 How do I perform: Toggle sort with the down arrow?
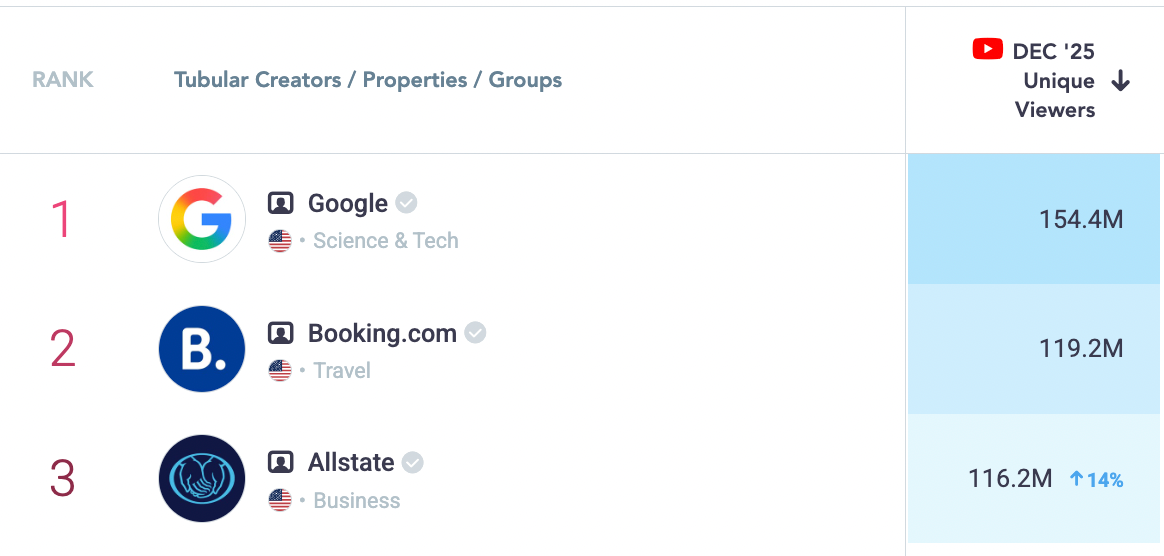tap(1121, 82)
